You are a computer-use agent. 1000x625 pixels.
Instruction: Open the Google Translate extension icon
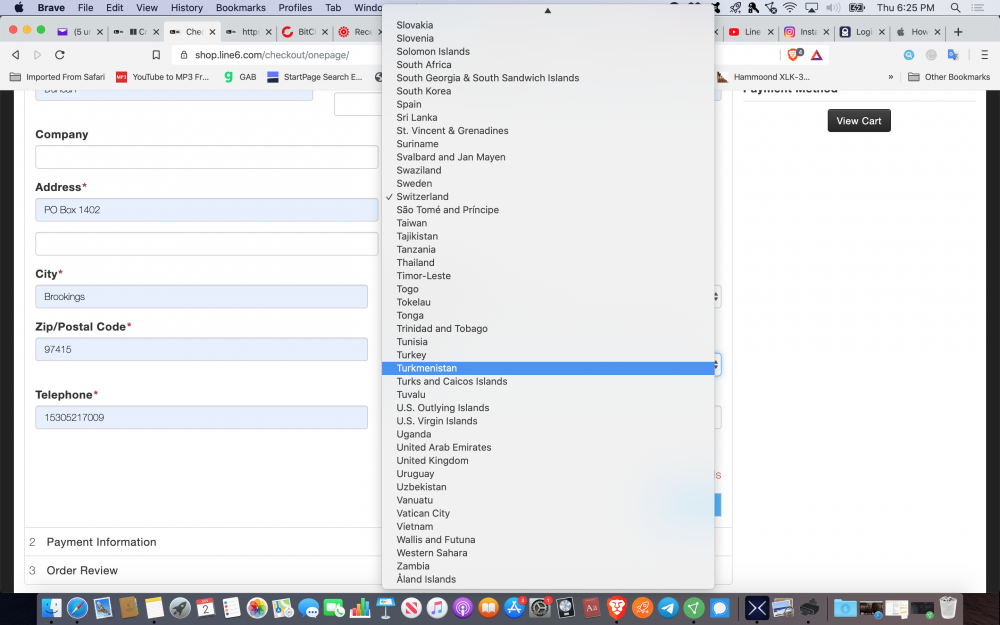953,55
